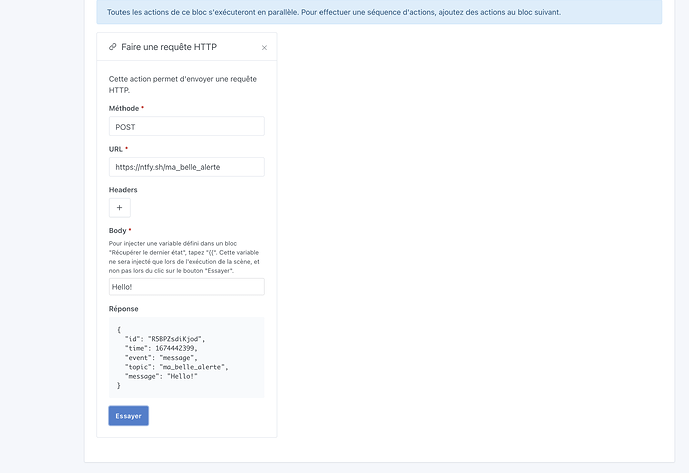Click the URL field containing ntfy.sh address
The width and height of the screenshot is (689, 473).
click(186, 167)
